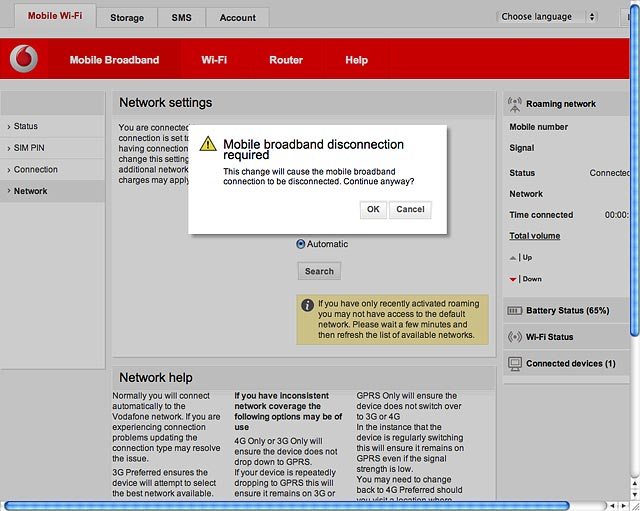Select Network in the left sidebar
This screenshot has height=511, width=640.
[52, 191]
